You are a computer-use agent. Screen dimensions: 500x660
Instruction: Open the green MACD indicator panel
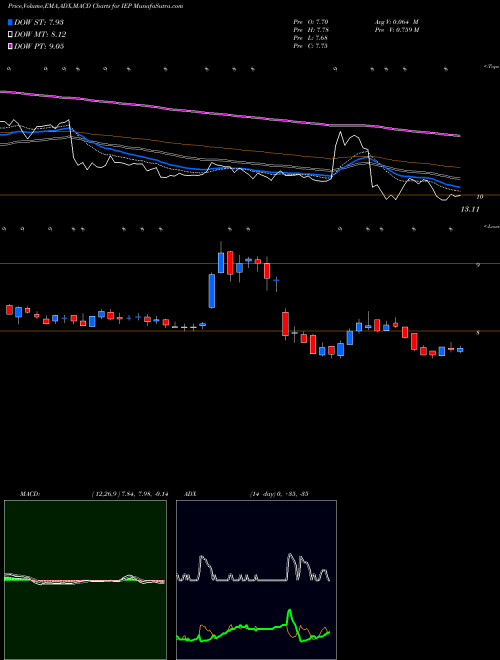(x=85, y=580)
